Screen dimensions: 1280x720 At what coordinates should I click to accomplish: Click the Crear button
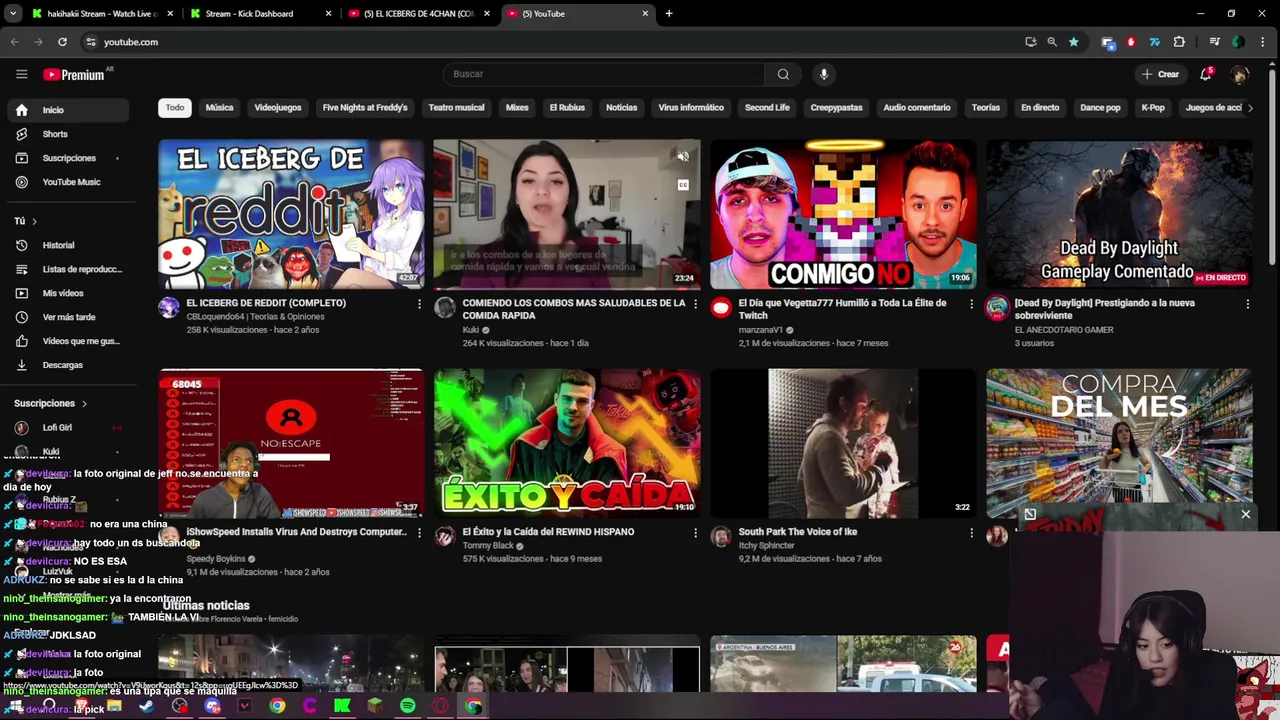click(x=1160, y=74)
